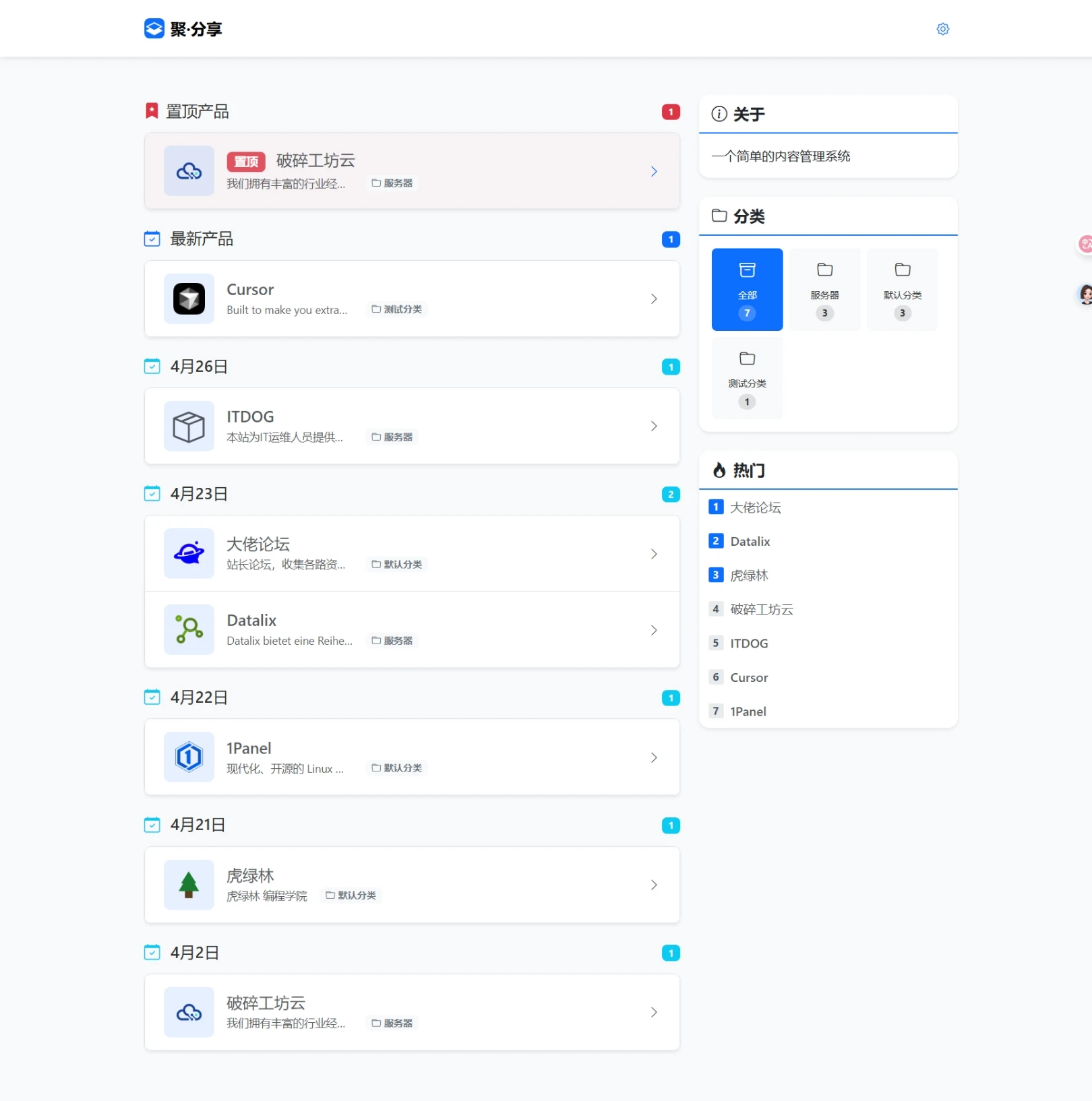Click 'Built to make you extra...' description
This screenshot has width=1092, height=1101.
coord(287,310)
